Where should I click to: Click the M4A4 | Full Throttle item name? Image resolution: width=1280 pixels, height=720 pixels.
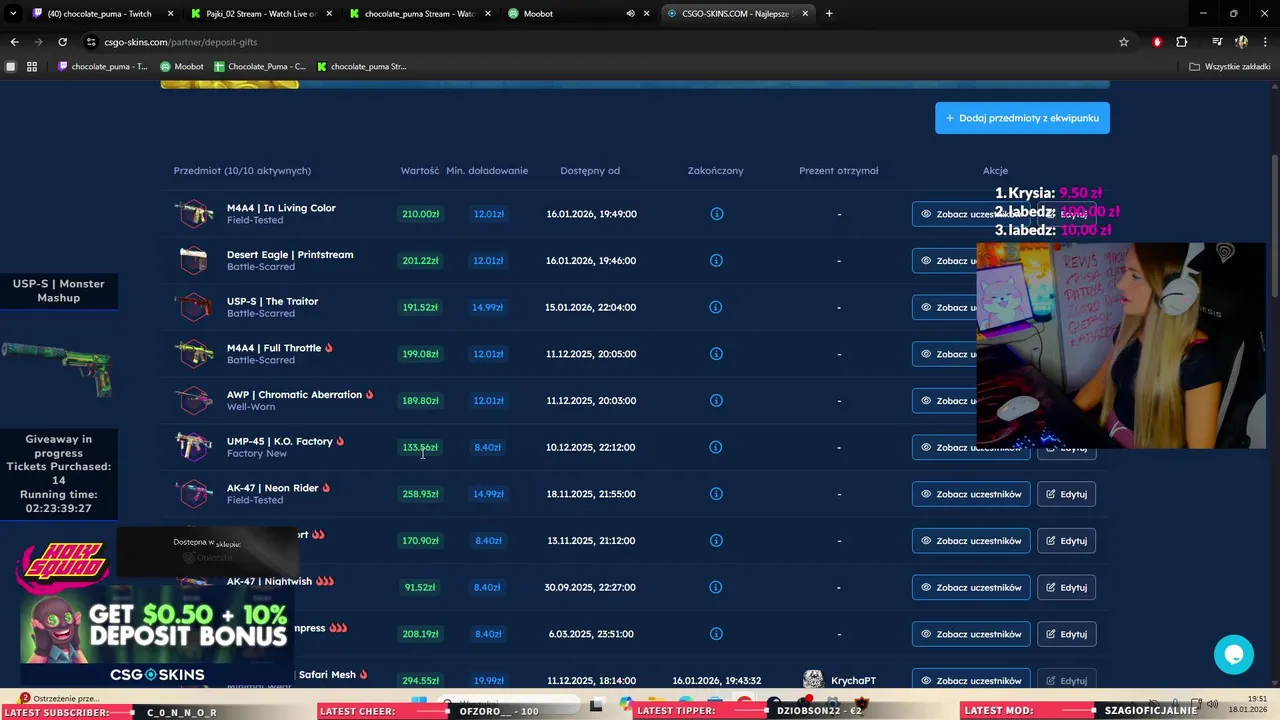tap(274, 348)
